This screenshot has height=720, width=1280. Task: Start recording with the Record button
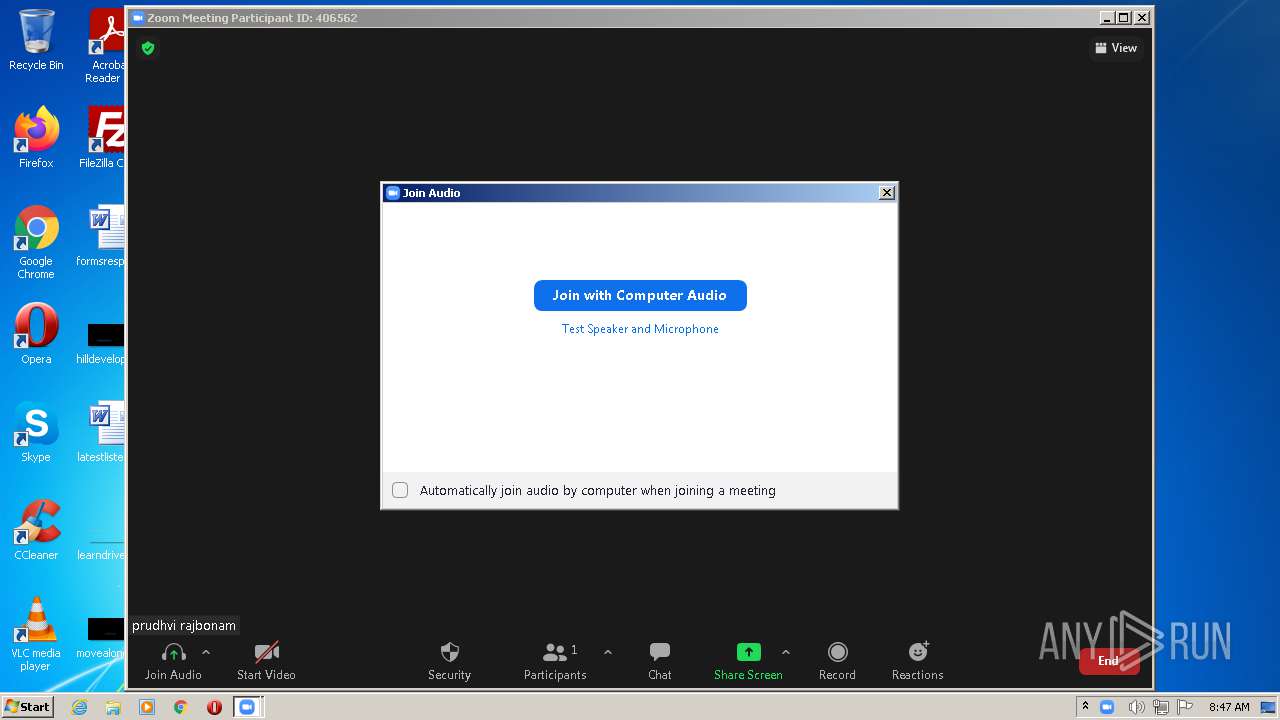[838, 660]
